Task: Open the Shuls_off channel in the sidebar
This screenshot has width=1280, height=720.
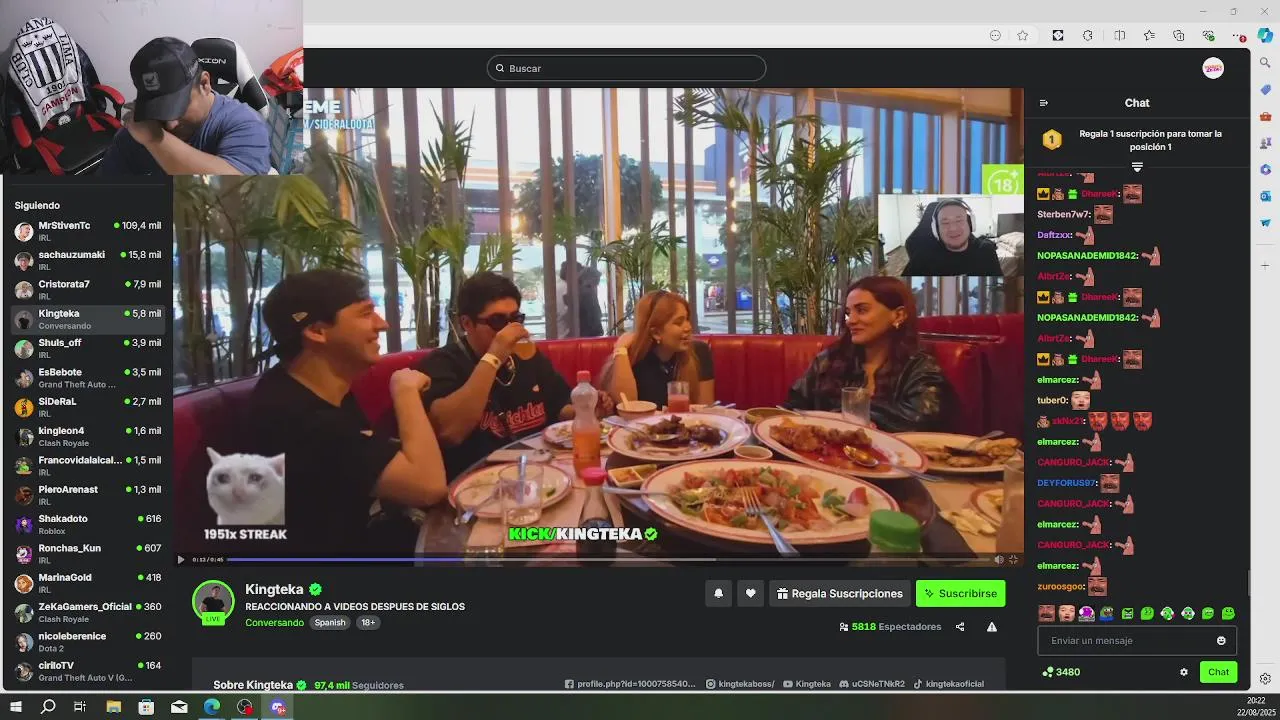Action: pos(88,348)
